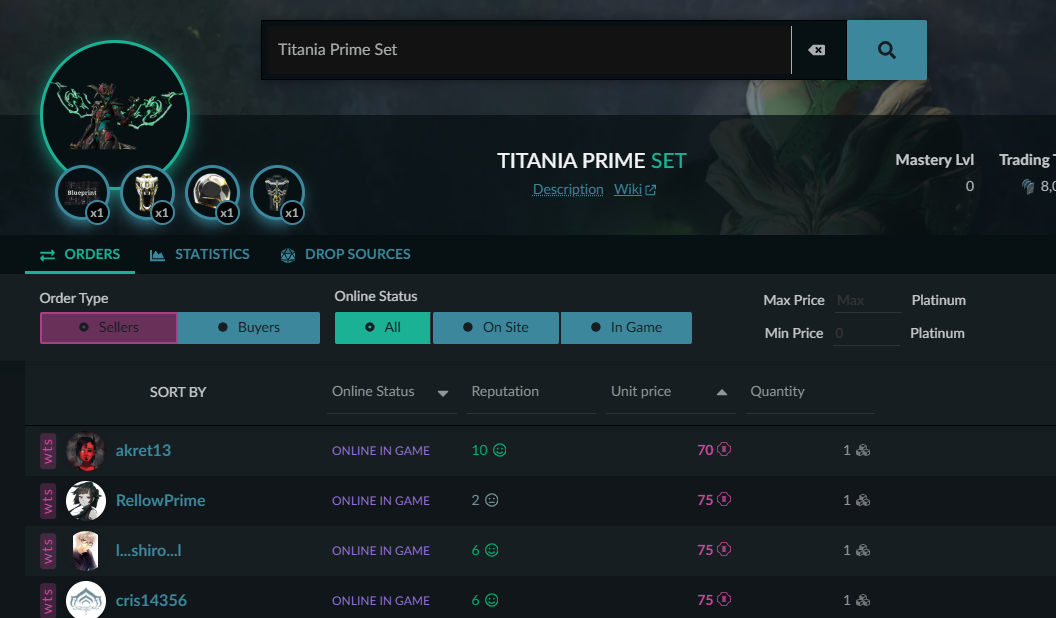Set online status filter to All
This screenshot has width=1056, height=618.
point(383,328)
